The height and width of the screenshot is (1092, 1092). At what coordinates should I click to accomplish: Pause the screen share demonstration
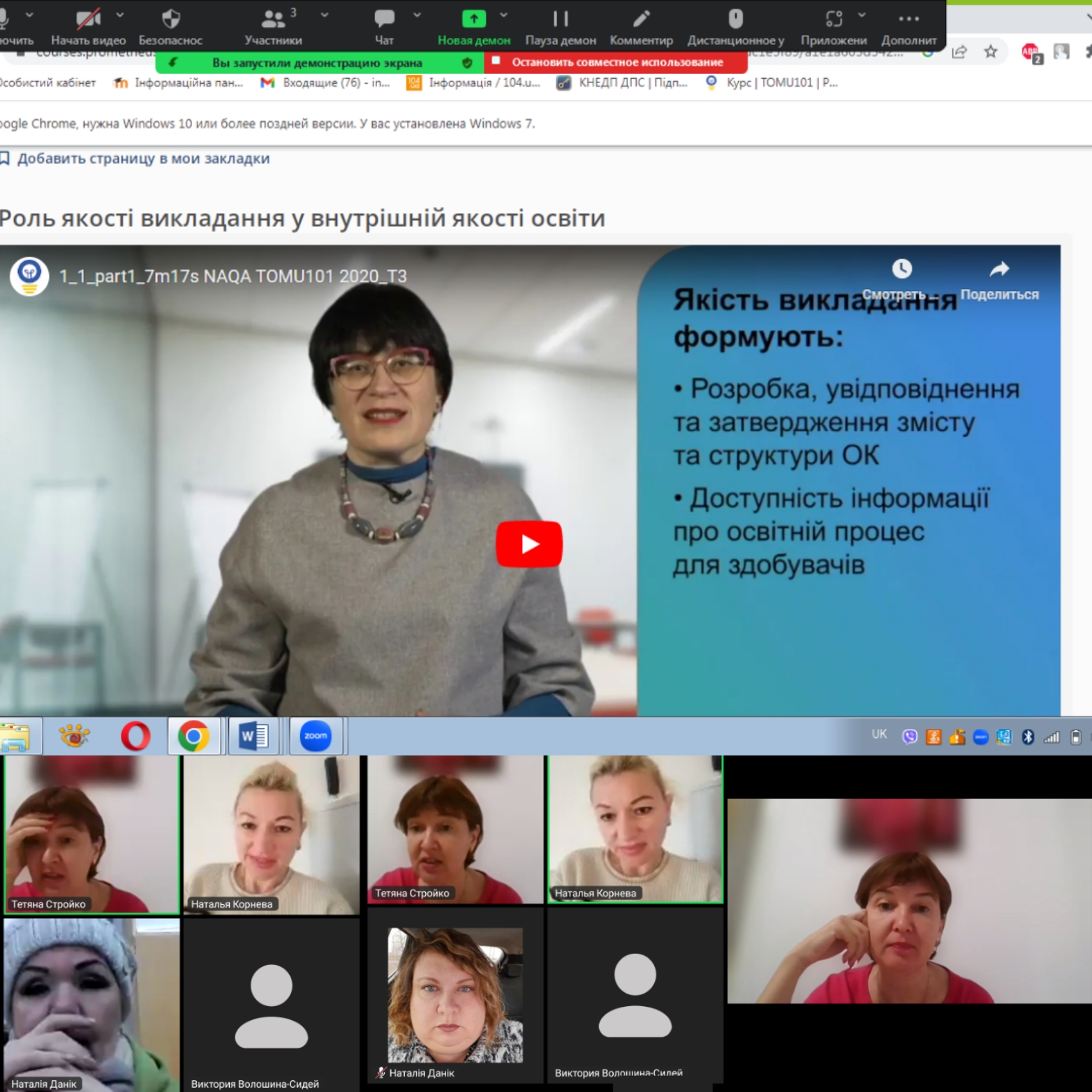coord(560,19)
